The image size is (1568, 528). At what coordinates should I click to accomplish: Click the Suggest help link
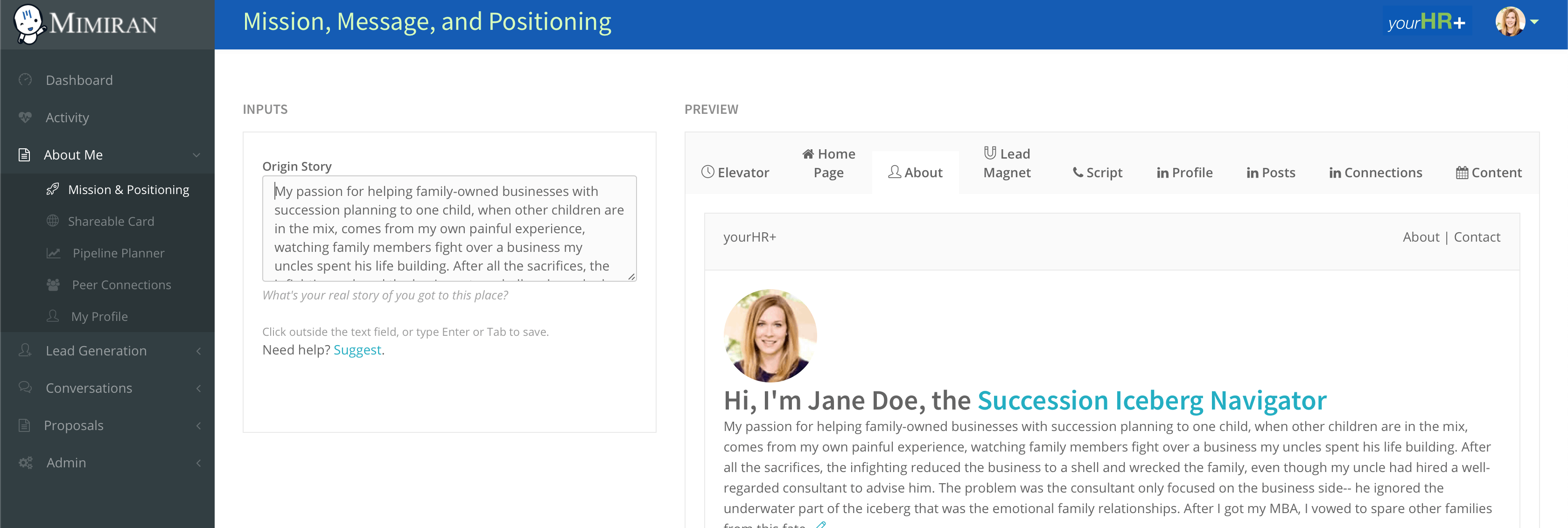coord(357,350)
